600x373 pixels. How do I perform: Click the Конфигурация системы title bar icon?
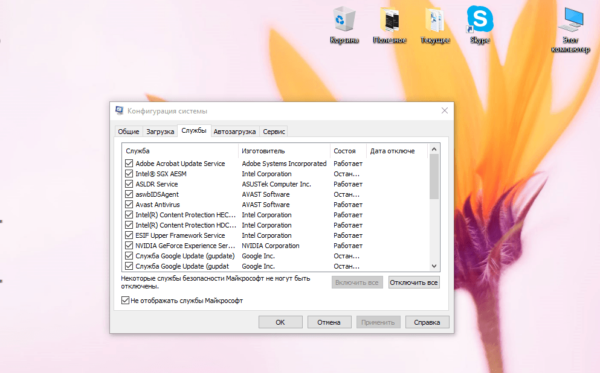[119, 111]
